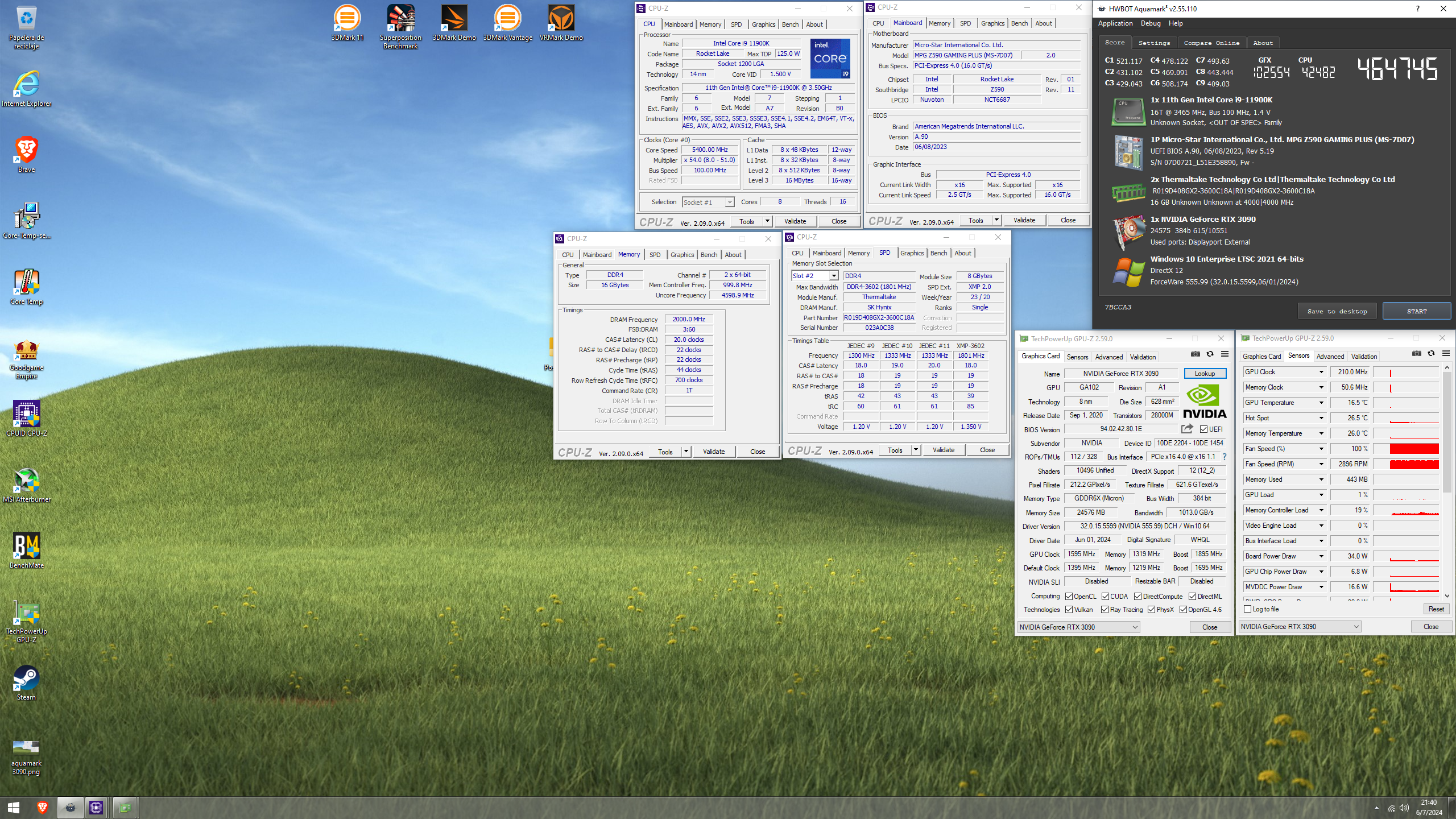Open Graphics tab in CPU-Z Memory window

(x=682, y=255)
